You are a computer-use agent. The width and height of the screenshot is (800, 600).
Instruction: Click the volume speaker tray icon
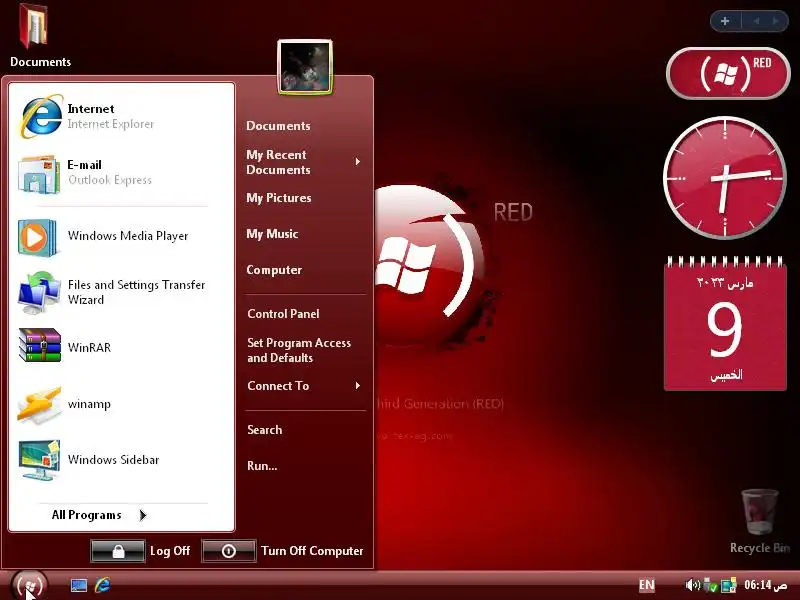[692, 585]
